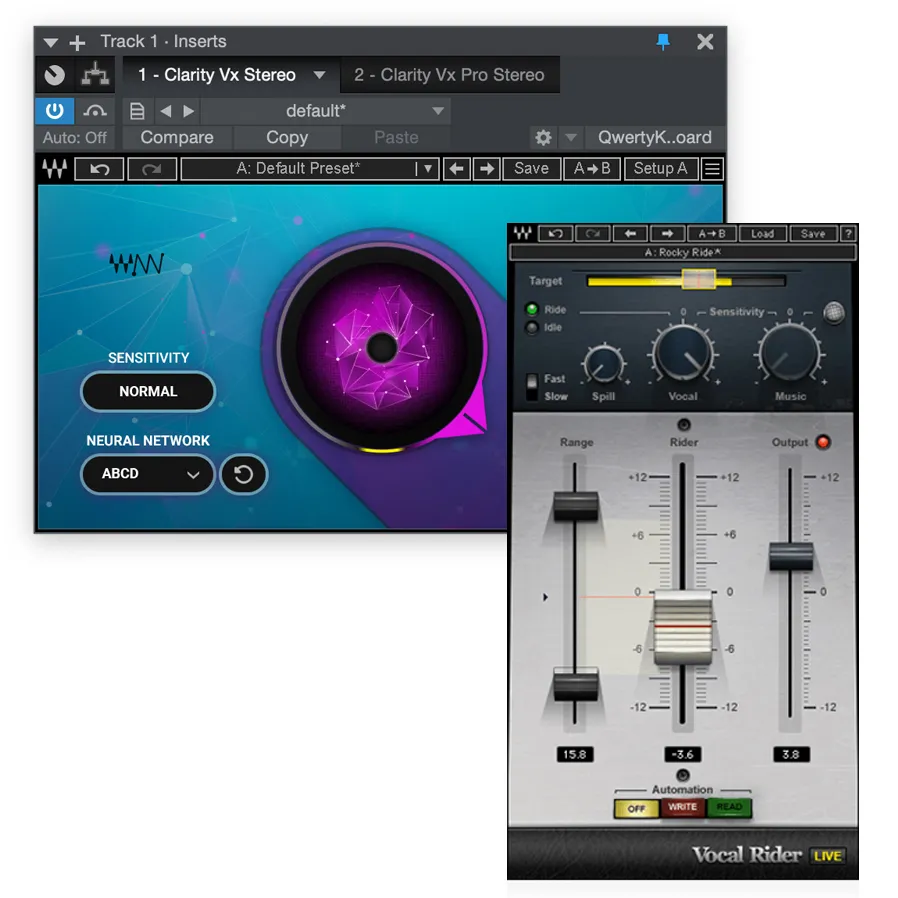Undo in the Clarity Vx toolbar

pyautogui.click(x=99, y=169)
